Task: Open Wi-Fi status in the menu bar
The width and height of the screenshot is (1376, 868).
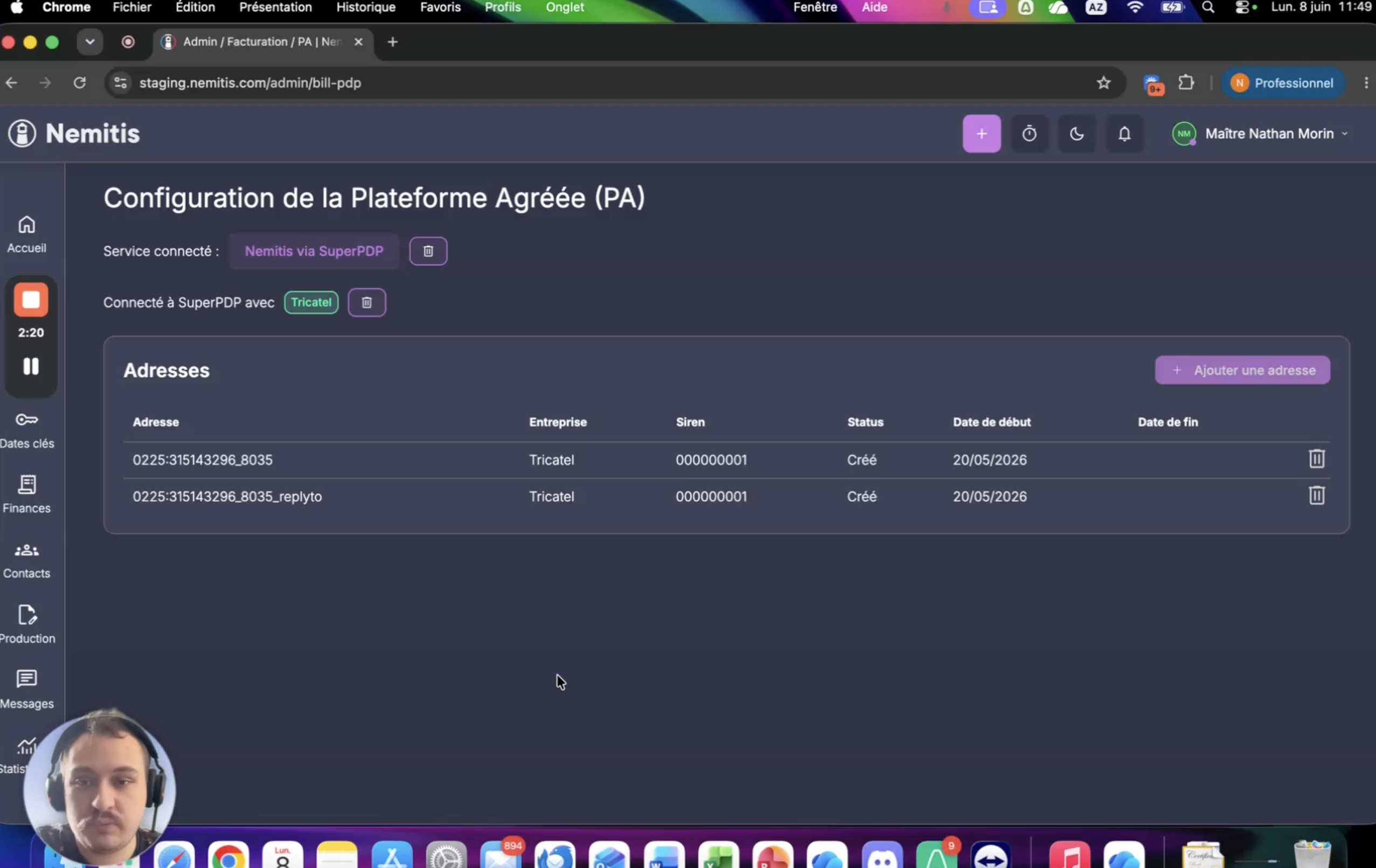Action: (1134, 8)
